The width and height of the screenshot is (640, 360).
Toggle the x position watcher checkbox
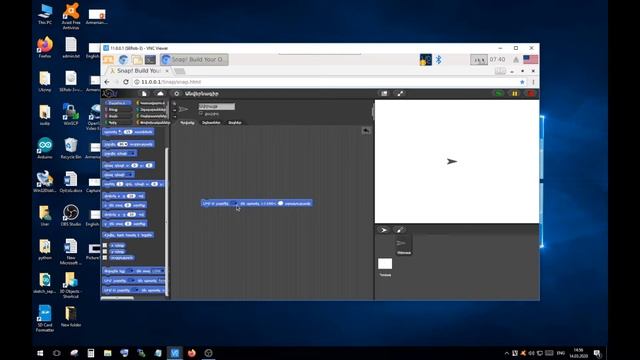tap(105, 245)
